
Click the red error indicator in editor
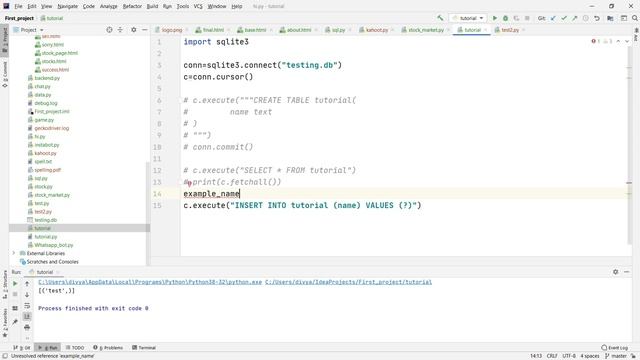pos(596,41)
